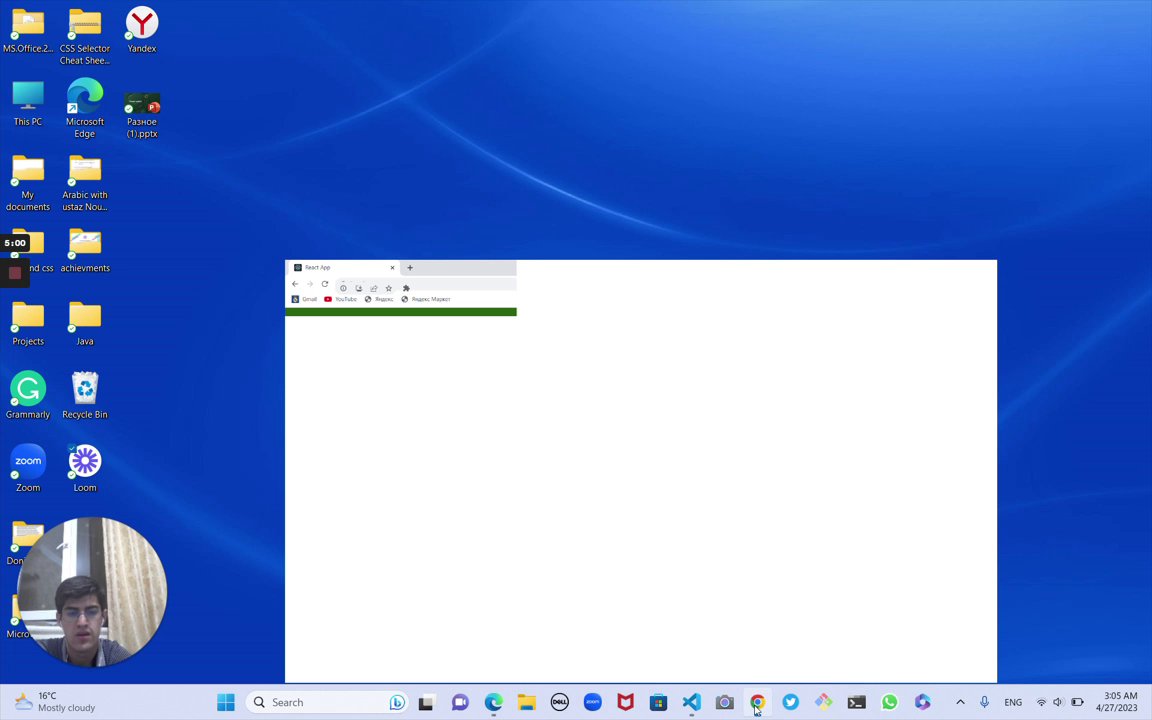
Task: Select the My documents folder
Action: (28, 182)
